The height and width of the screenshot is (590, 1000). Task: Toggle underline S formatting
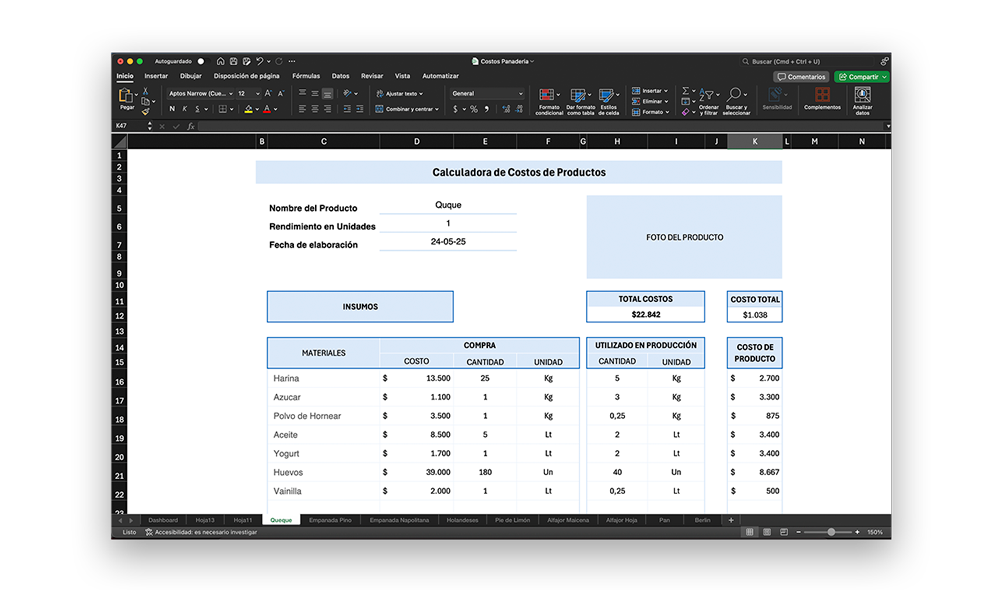point(197,109)
